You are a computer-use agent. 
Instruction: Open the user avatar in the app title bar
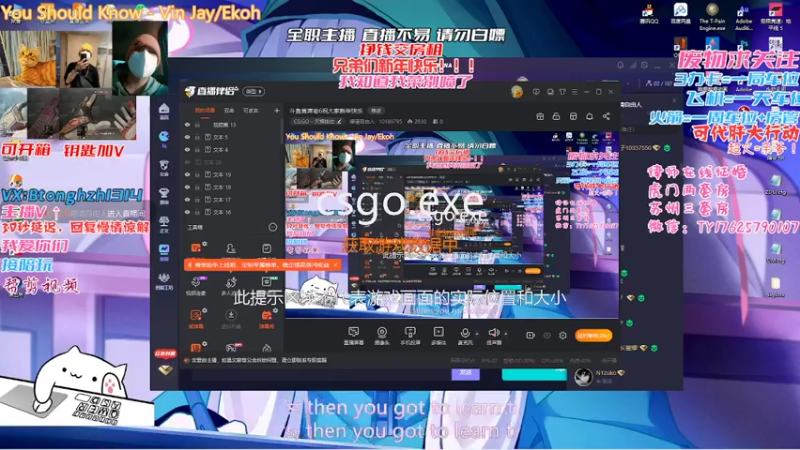pyautogui.click(x=517, y=92)
